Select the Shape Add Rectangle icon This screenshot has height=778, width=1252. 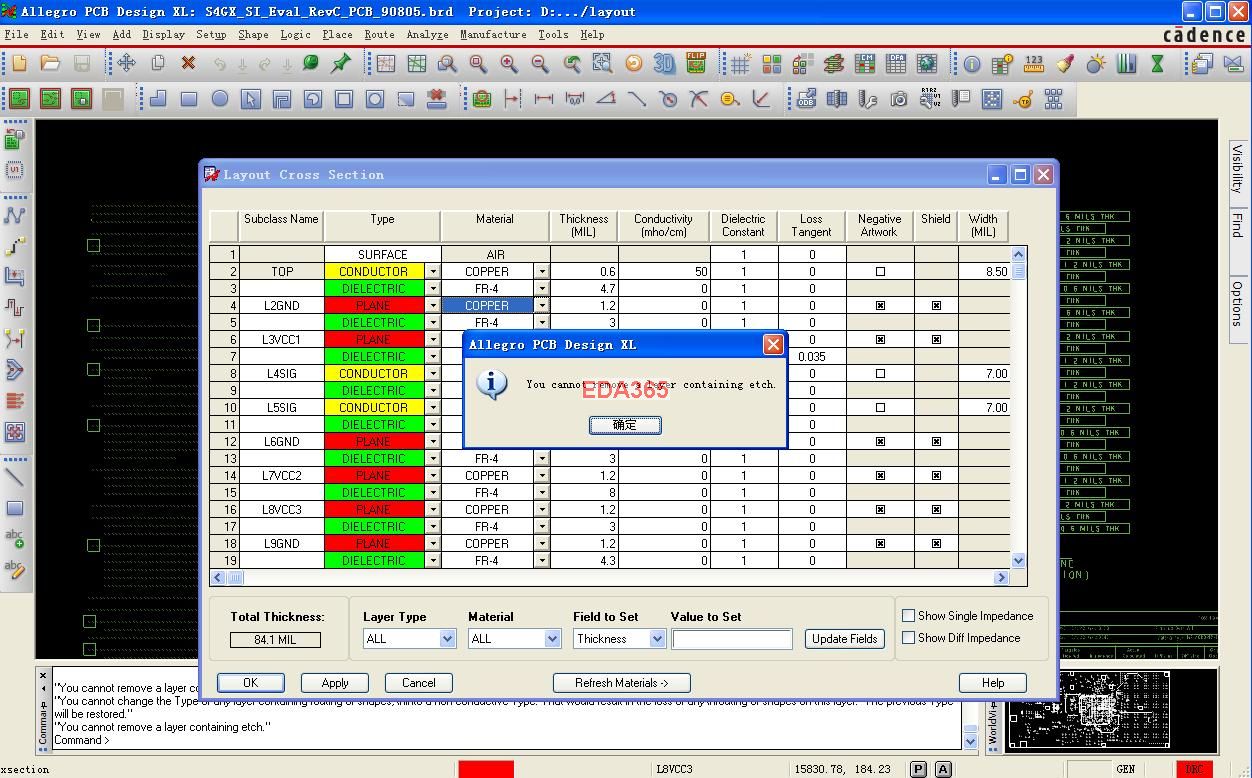[188, 99]
